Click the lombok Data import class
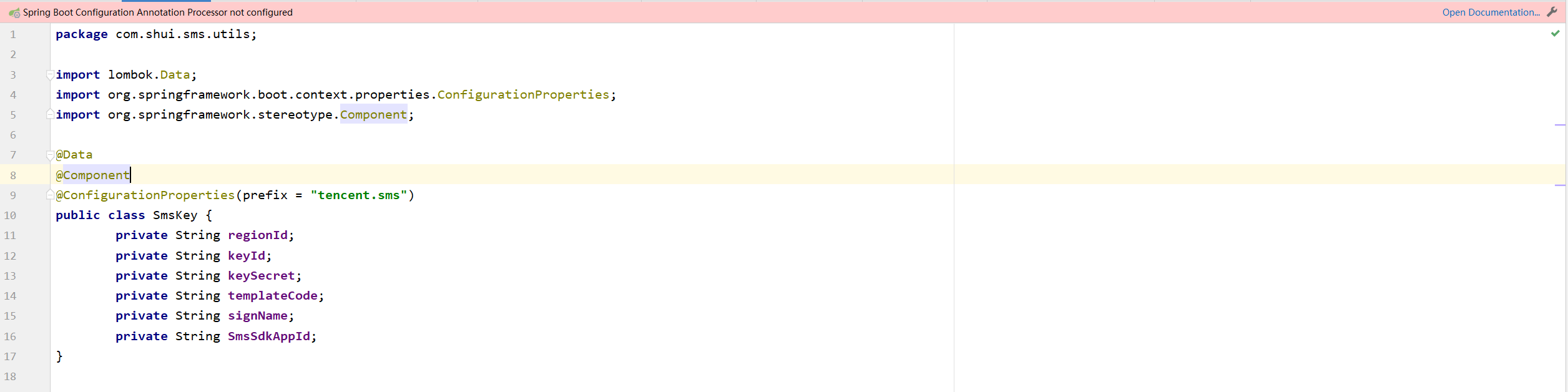This screenshot has width=1568, height=392. click(x=175, y=75)
